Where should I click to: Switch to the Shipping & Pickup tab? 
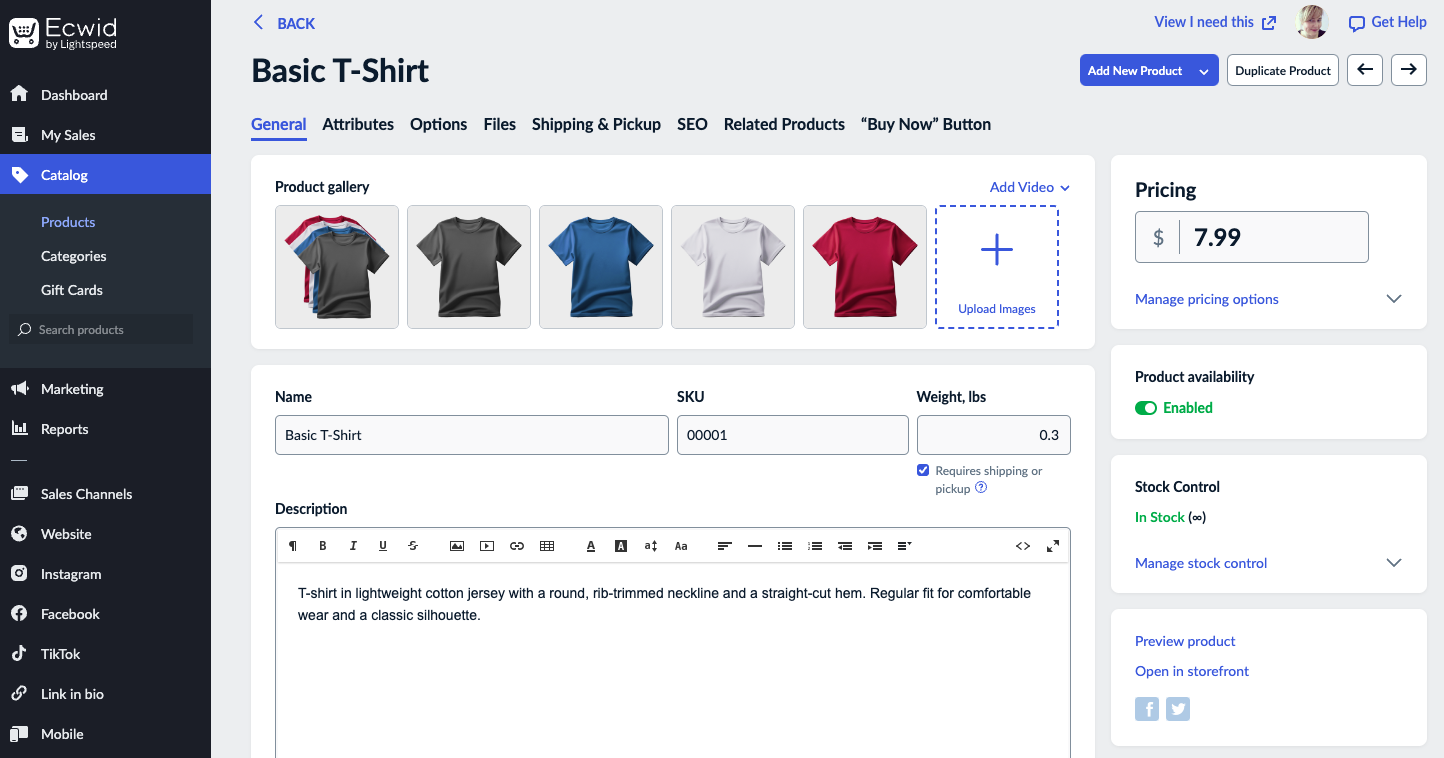[x=596, y=124]
